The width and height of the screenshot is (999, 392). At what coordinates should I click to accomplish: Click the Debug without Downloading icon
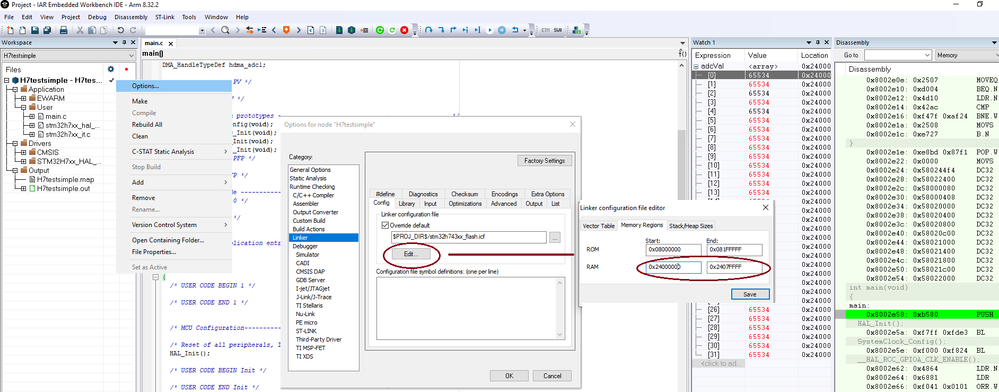pyautogui.click(x=392, y=30)
